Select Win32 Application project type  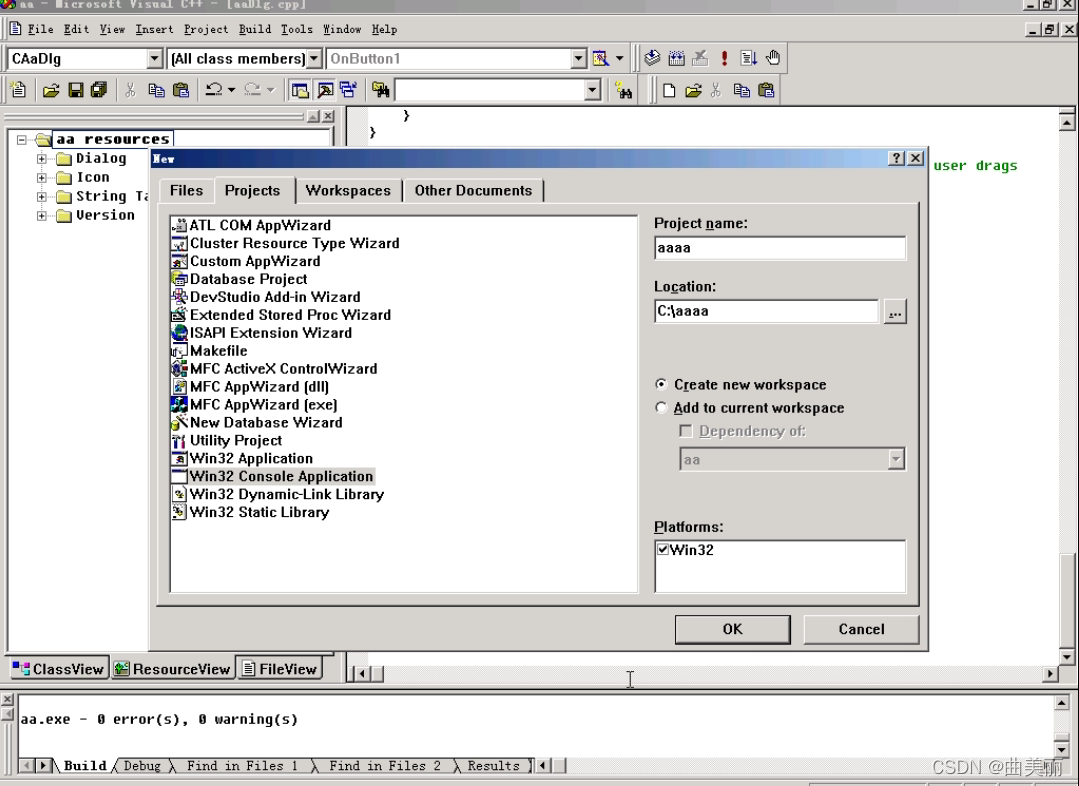click(x=251, y=458)
